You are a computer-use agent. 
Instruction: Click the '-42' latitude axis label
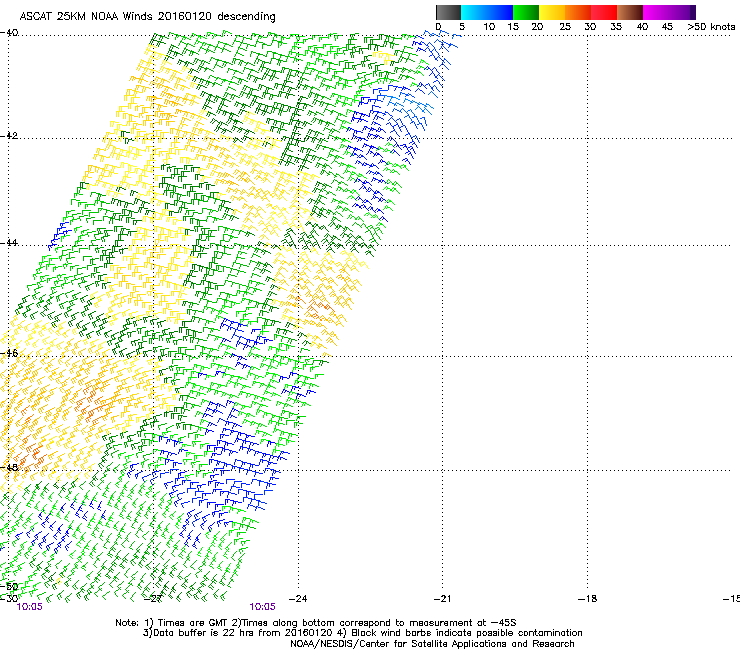pyautogui.click(x=9, y=135)
